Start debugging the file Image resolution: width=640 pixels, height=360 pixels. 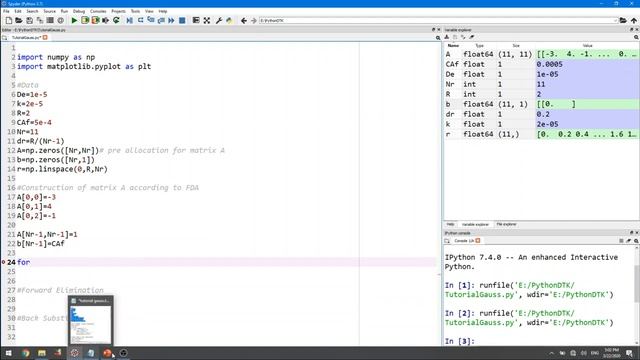[129, 20]
